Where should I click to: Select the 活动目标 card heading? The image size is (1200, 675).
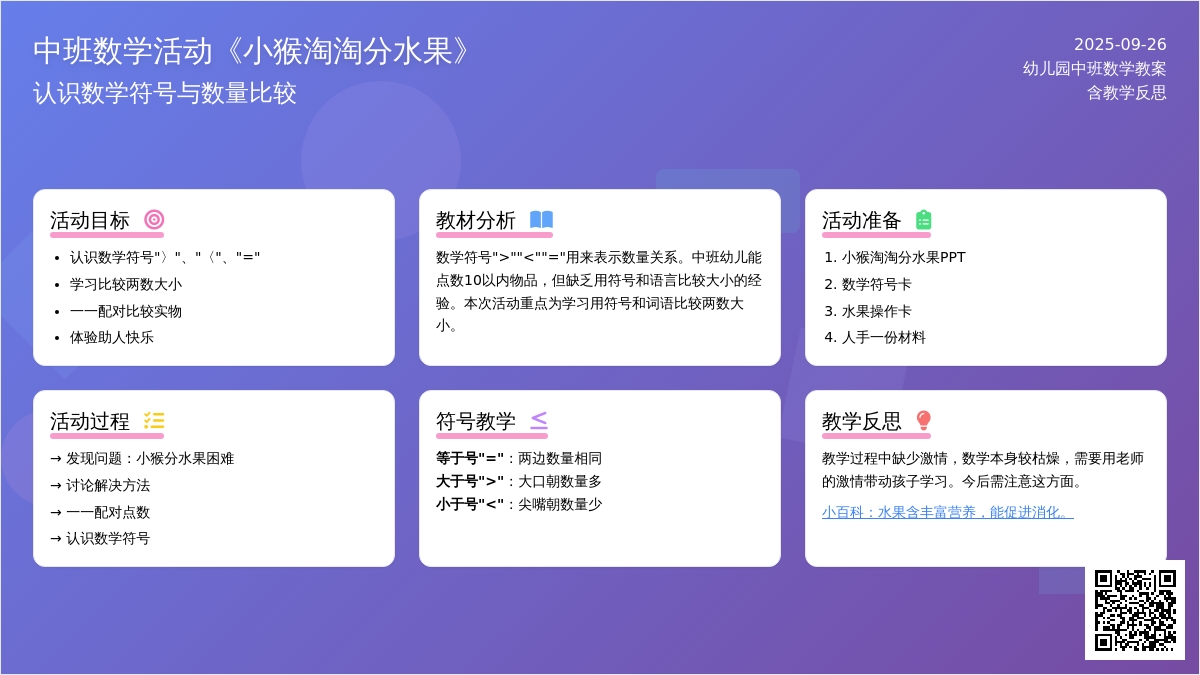coord(90,220)
